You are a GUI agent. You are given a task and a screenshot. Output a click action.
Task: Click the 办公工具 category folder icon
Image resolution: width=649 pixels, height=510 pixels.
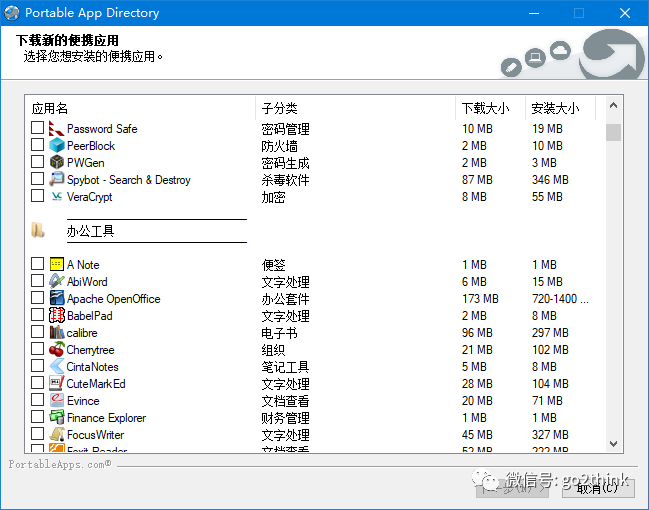point(38,230)
